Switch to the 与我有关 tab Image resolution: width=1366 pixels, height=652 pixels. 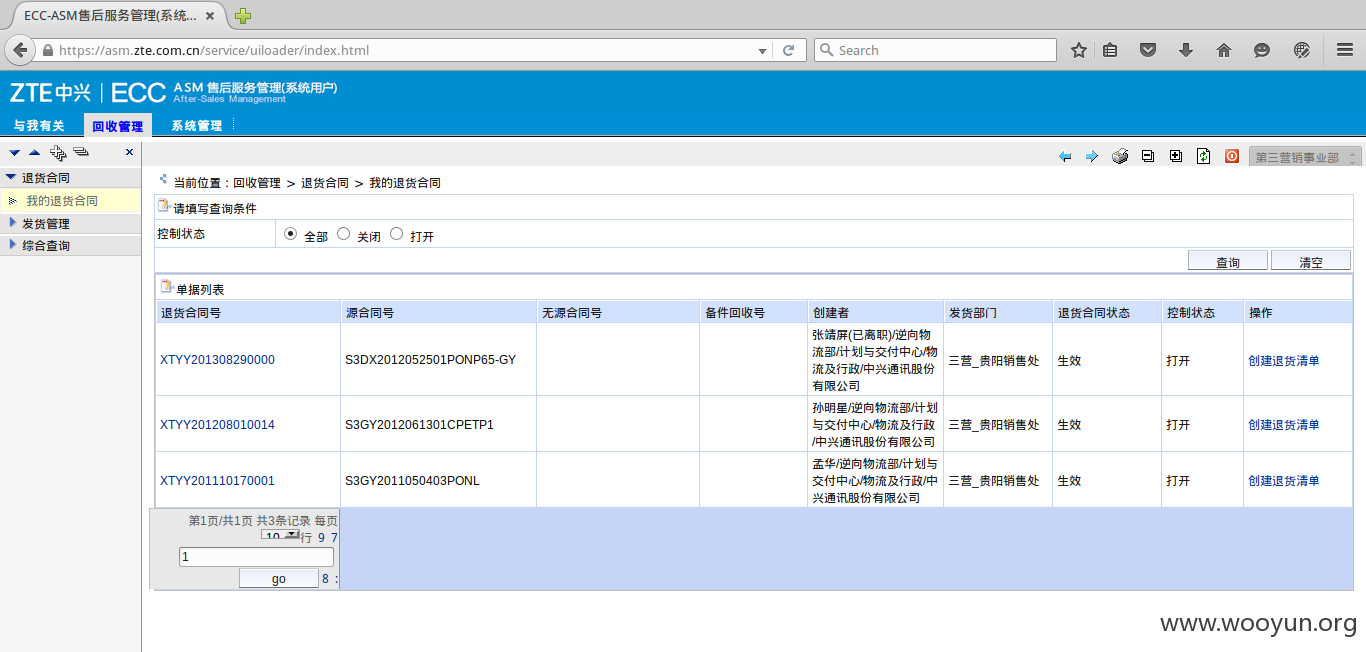(x=39, y=126)
